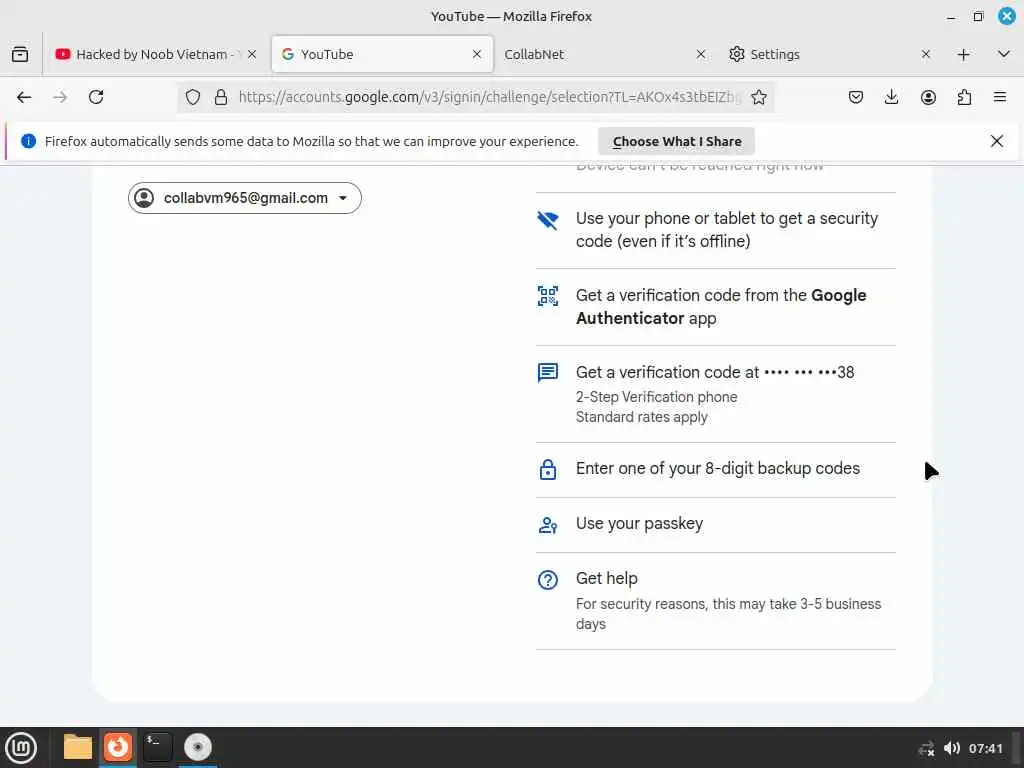Click Choose What I Share button
Screen dimensions: 1024x768
coord(677,142)
